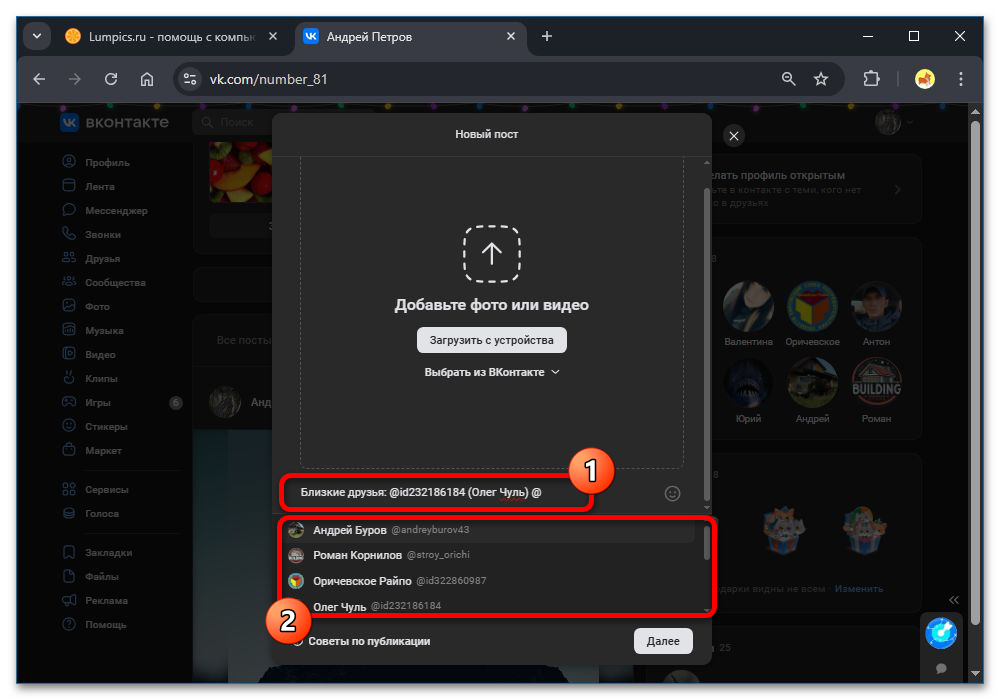Open friend Роман BUILDING avatar
The height and width of the screenshot is (700, 1000).
tap(876, 383)
